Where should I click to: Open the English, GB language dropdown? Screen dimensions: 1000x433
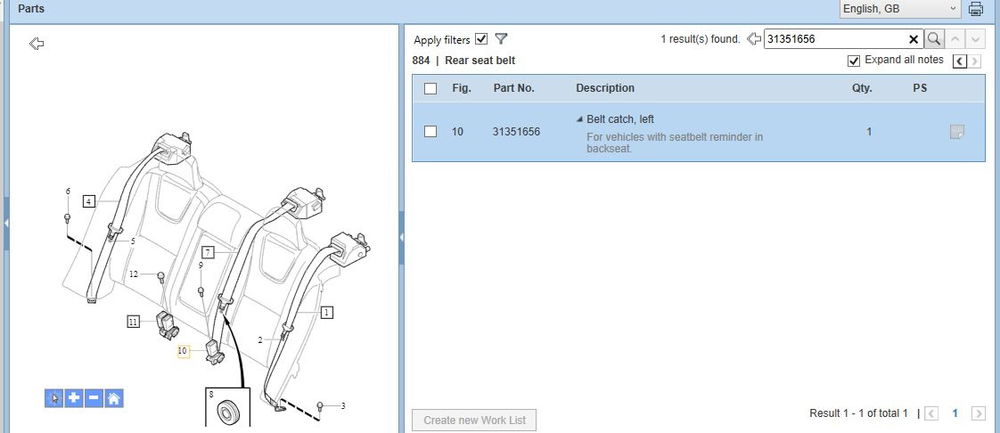900,9
